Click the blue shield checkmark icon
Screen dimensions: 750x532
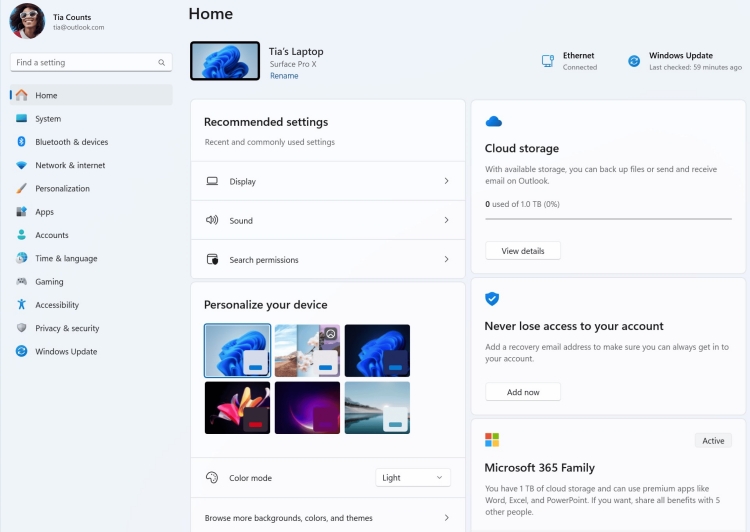pyautogui.click(x=492, y=299)
